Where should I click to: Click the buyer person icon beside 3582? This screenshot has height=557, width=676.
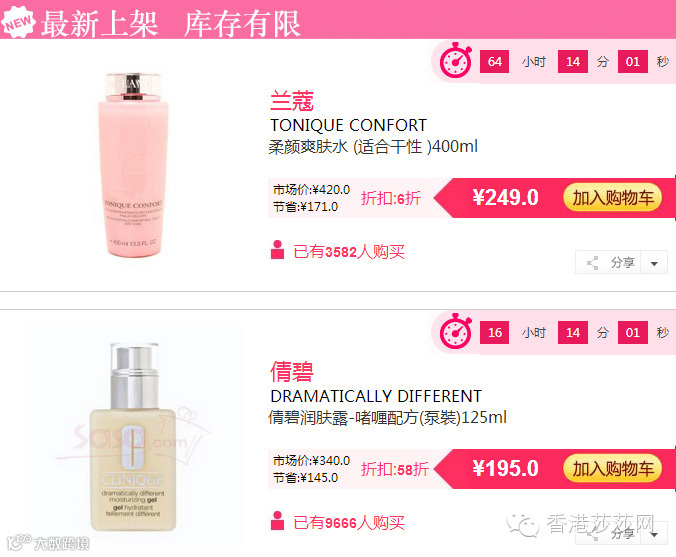pyautogui.click(x=277, y=250)
